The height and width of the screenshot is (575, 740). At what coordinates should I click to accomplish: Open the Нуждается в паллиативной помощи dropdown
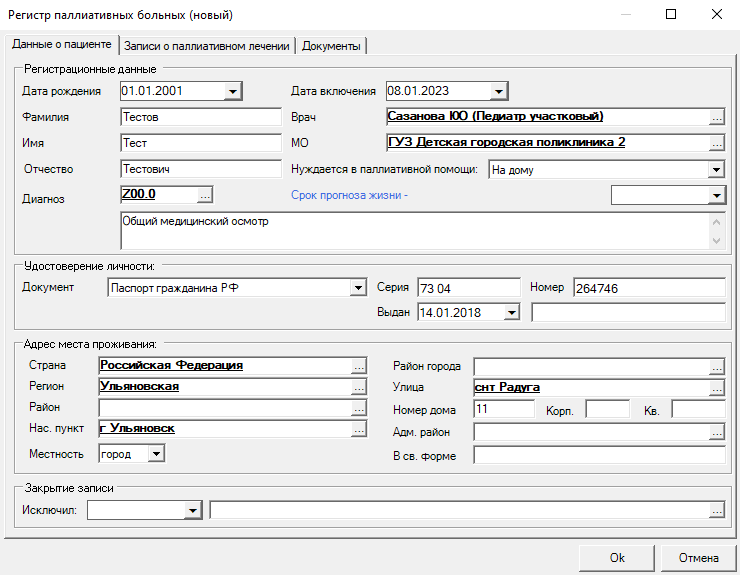(x=716, y=169)
